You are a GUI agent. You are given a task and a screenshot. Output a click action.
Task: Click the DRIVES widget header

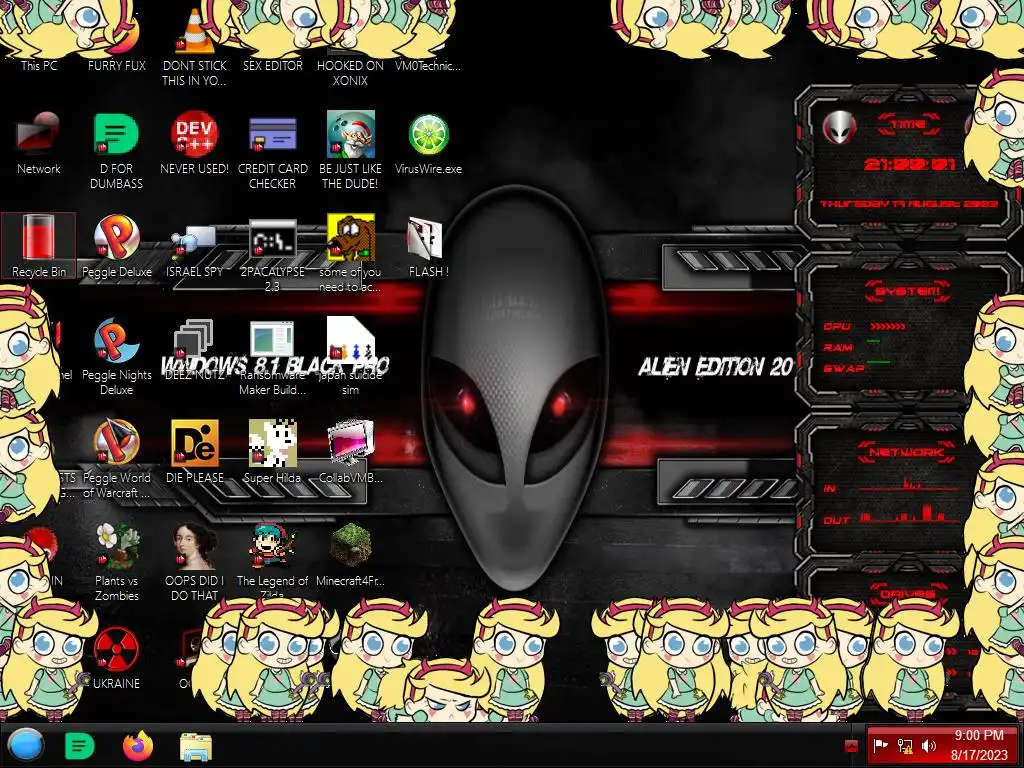pos(907,594)
